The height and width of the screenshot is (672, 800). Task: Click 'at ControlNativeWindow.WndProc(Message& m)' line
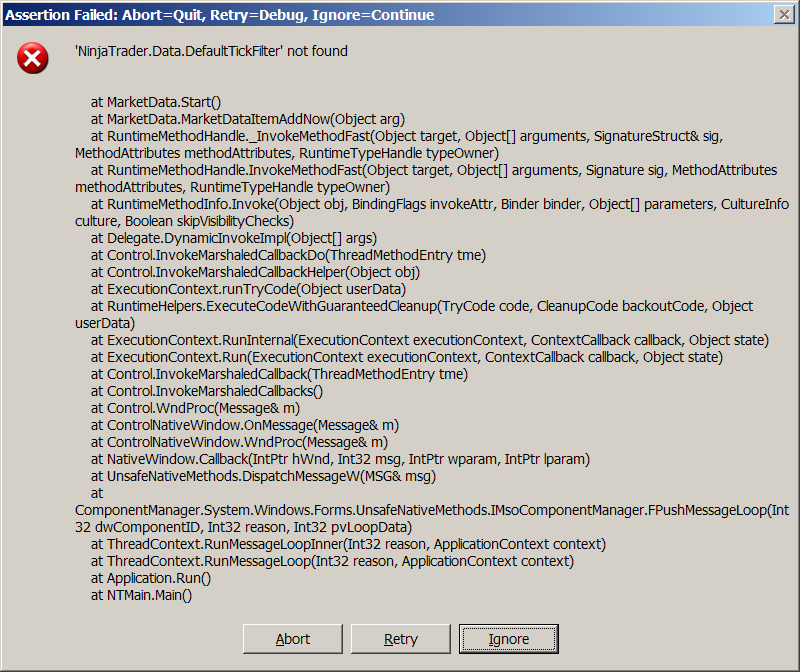point(239,442)
